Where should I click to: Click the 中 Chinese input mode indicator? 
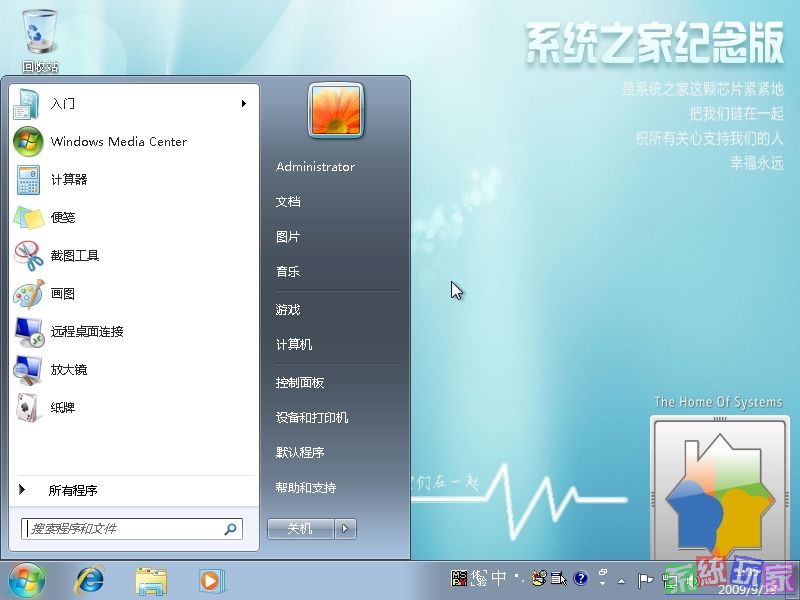498,578
